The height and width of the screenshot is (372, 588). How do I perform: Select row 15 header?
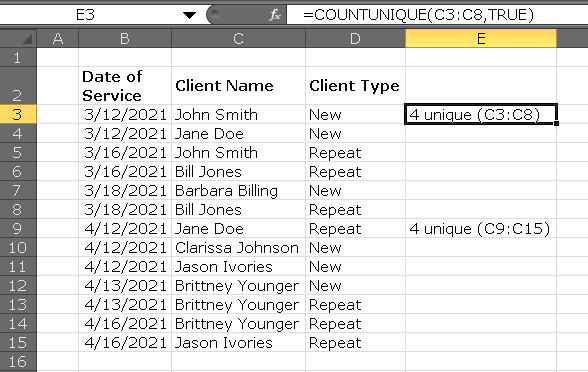coord(18,343)
